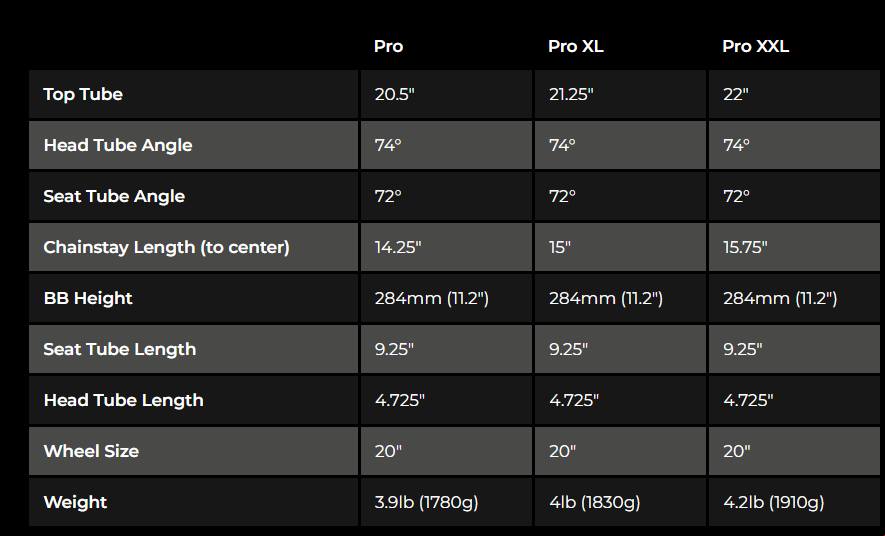The image size is (885, 536).
Task: Click the Pro column header
Action: point(388,46)
